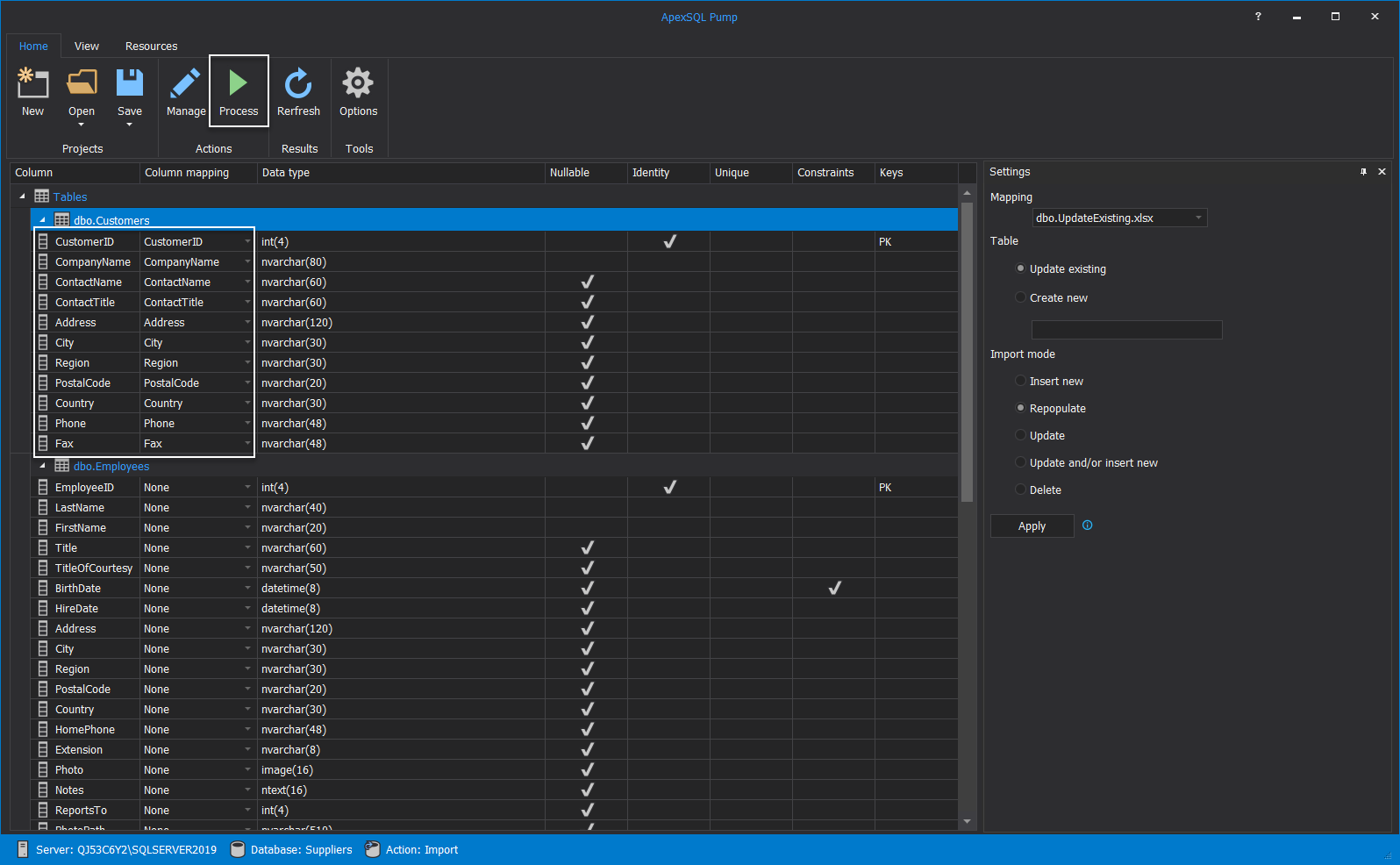
Task: Click the new table name input field
Action: tap(1126, 330)
